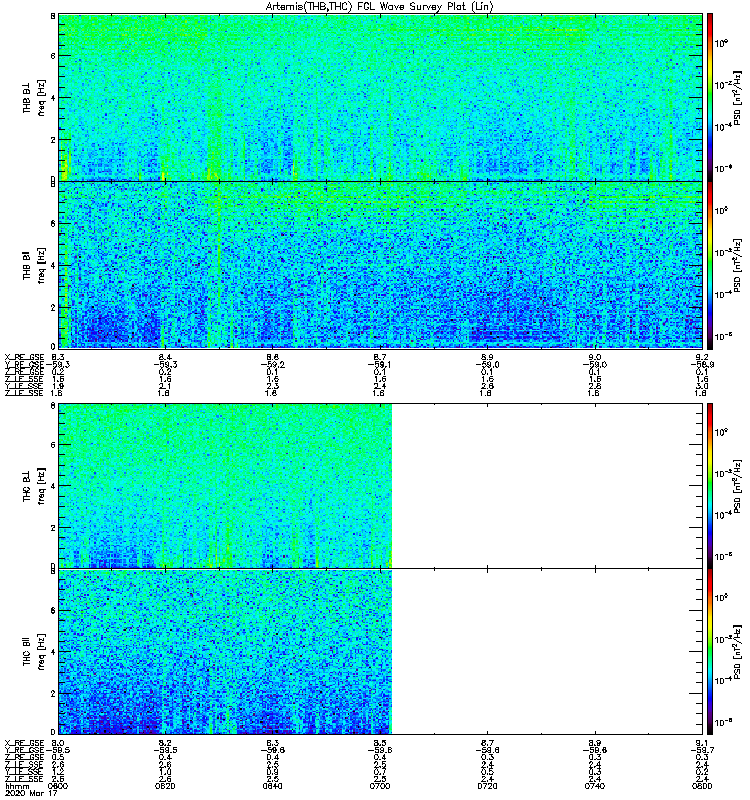
Task: Click the color bar beside the THC B-parallel panel
Action: coord(710,652)
